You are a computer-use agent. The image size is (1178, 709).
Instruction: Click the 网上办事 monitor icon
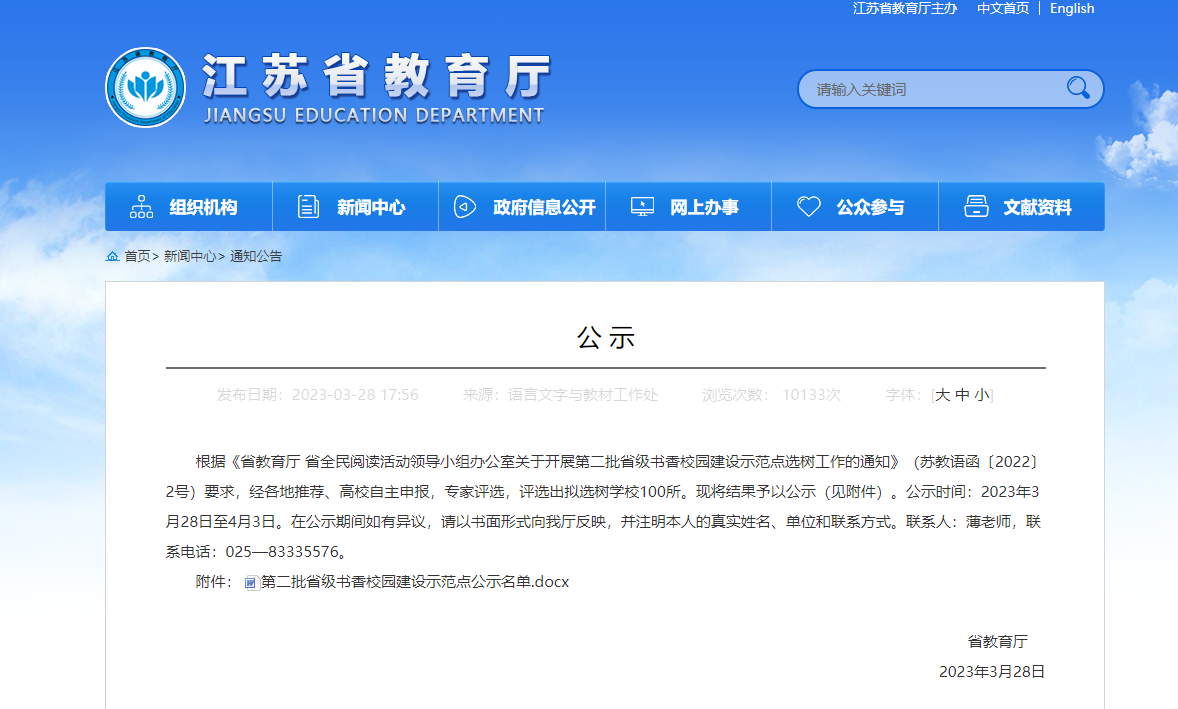642,207
